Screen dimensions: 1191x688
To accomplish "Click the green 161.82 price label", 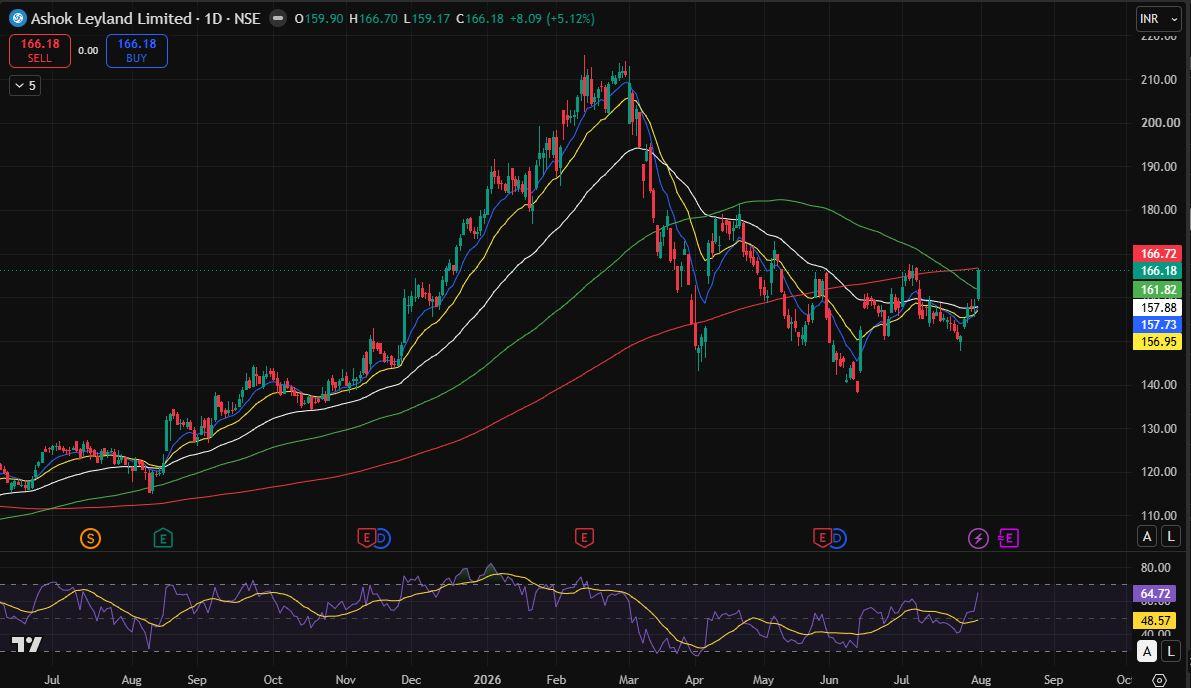I will coord(1158,289).
